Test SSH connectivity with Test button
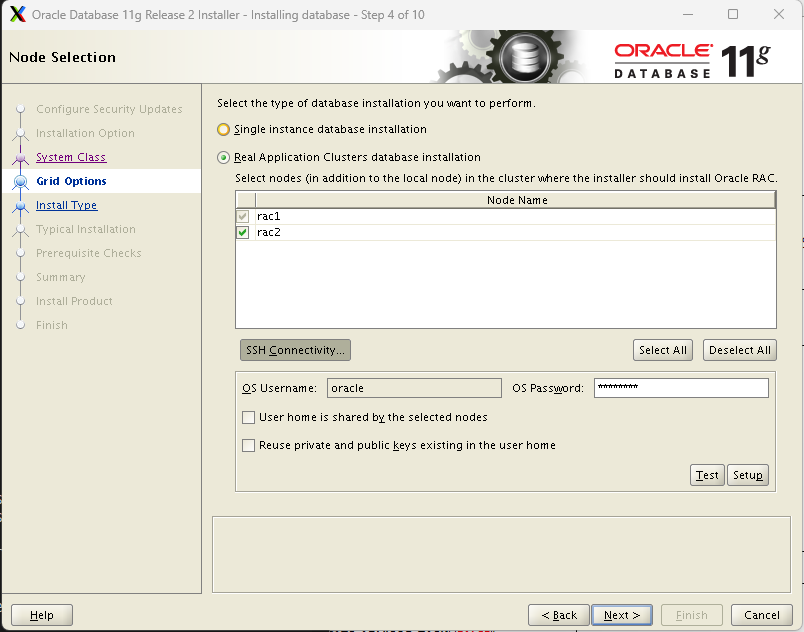This screenshot has height=632, width=804. pyautogui.click(x=707, y=475)
